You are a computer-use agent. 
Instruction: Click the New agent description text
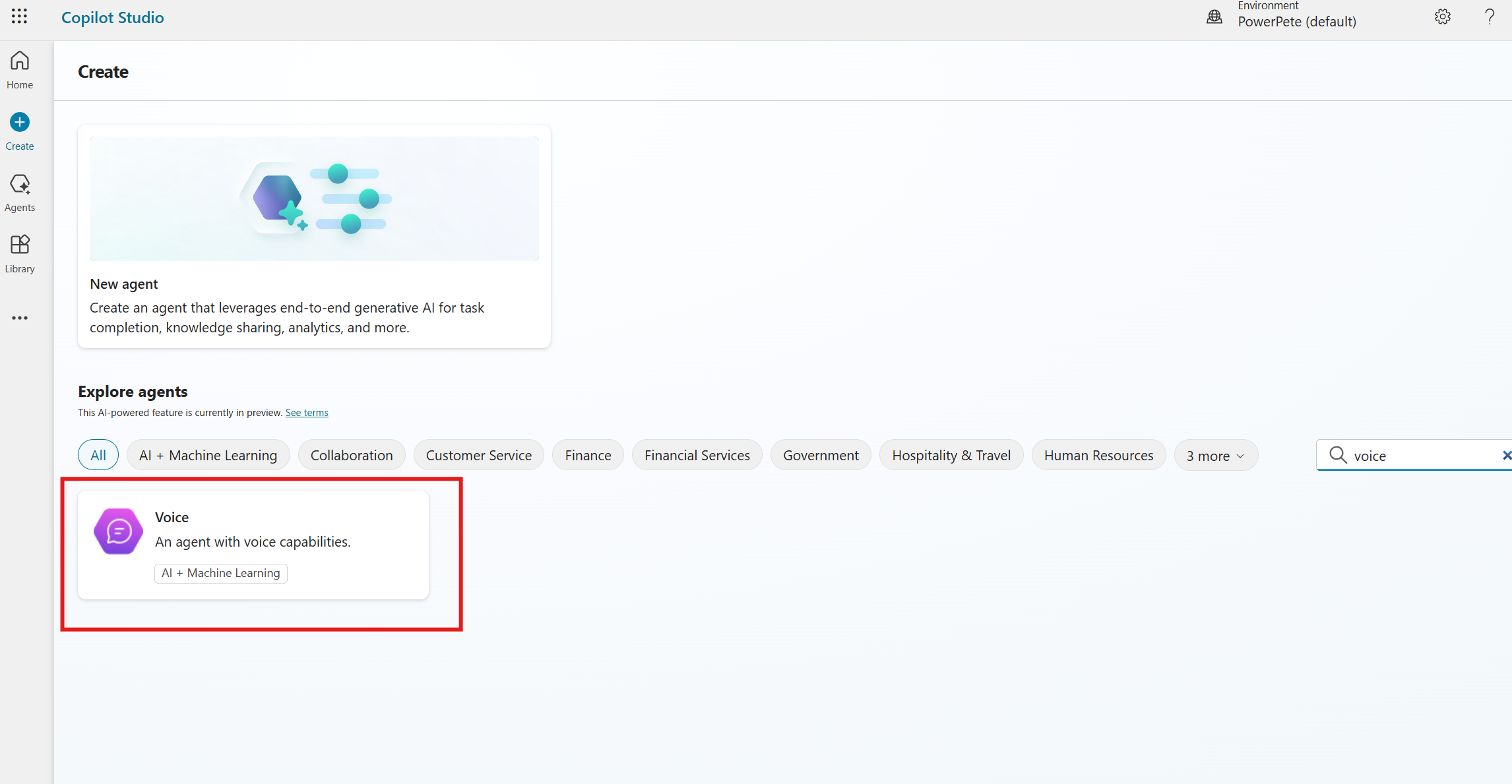click(x=287, y=318)
